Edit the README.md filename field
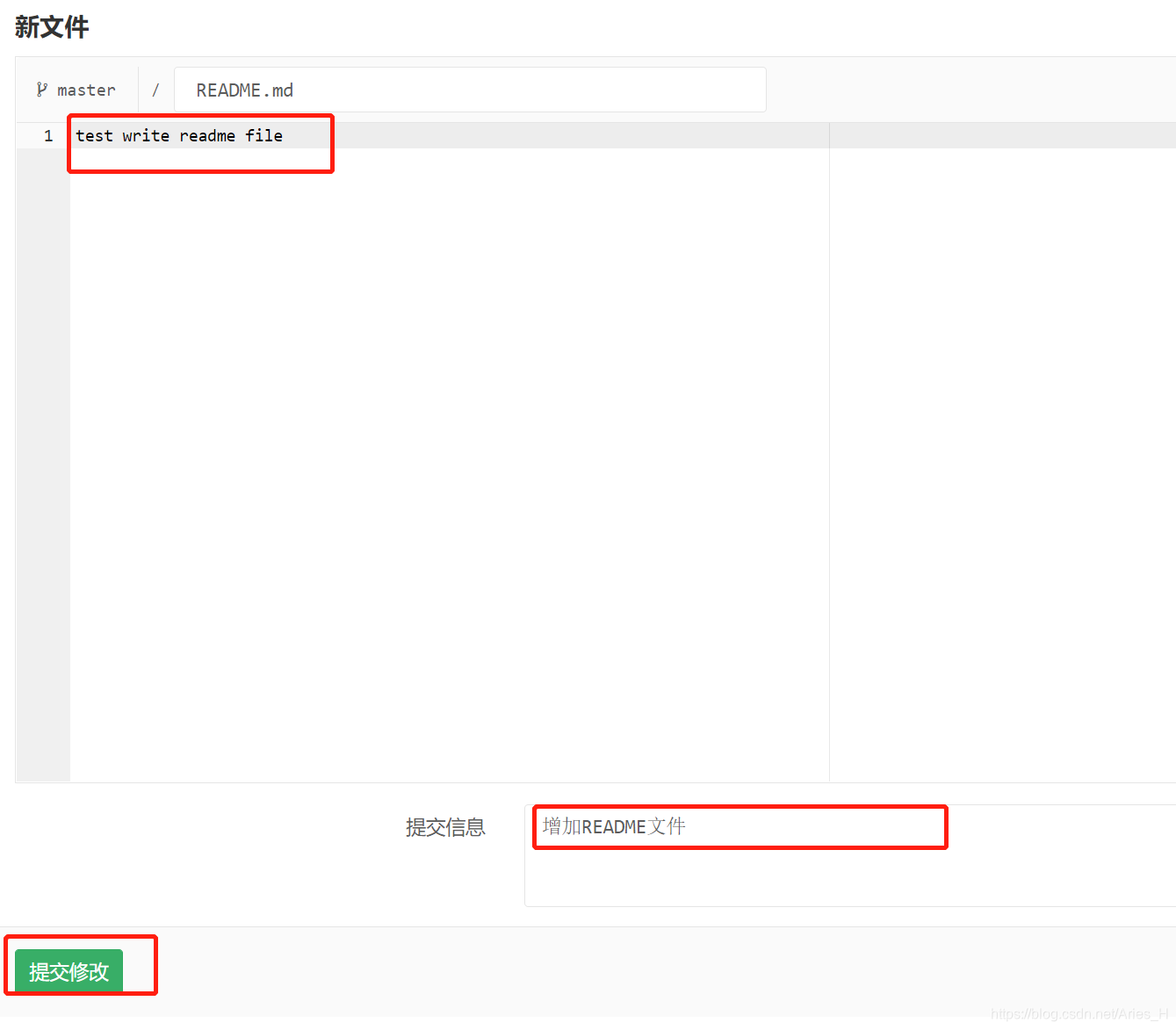Screen dimensions: 1176x1030 470,90
